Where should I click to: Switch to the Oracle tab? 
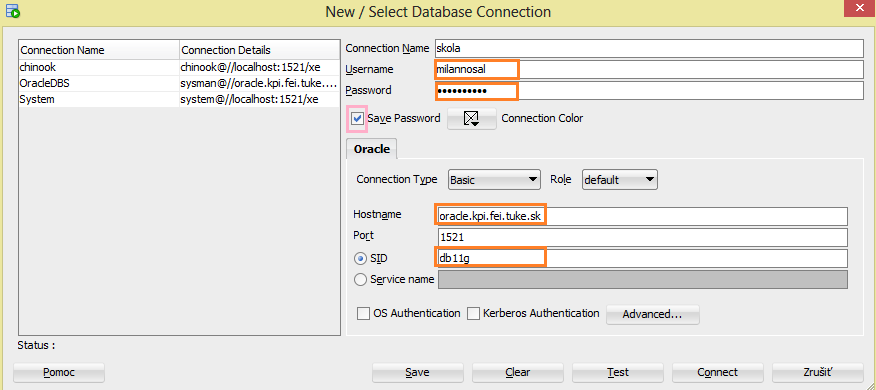click(372, 150)
